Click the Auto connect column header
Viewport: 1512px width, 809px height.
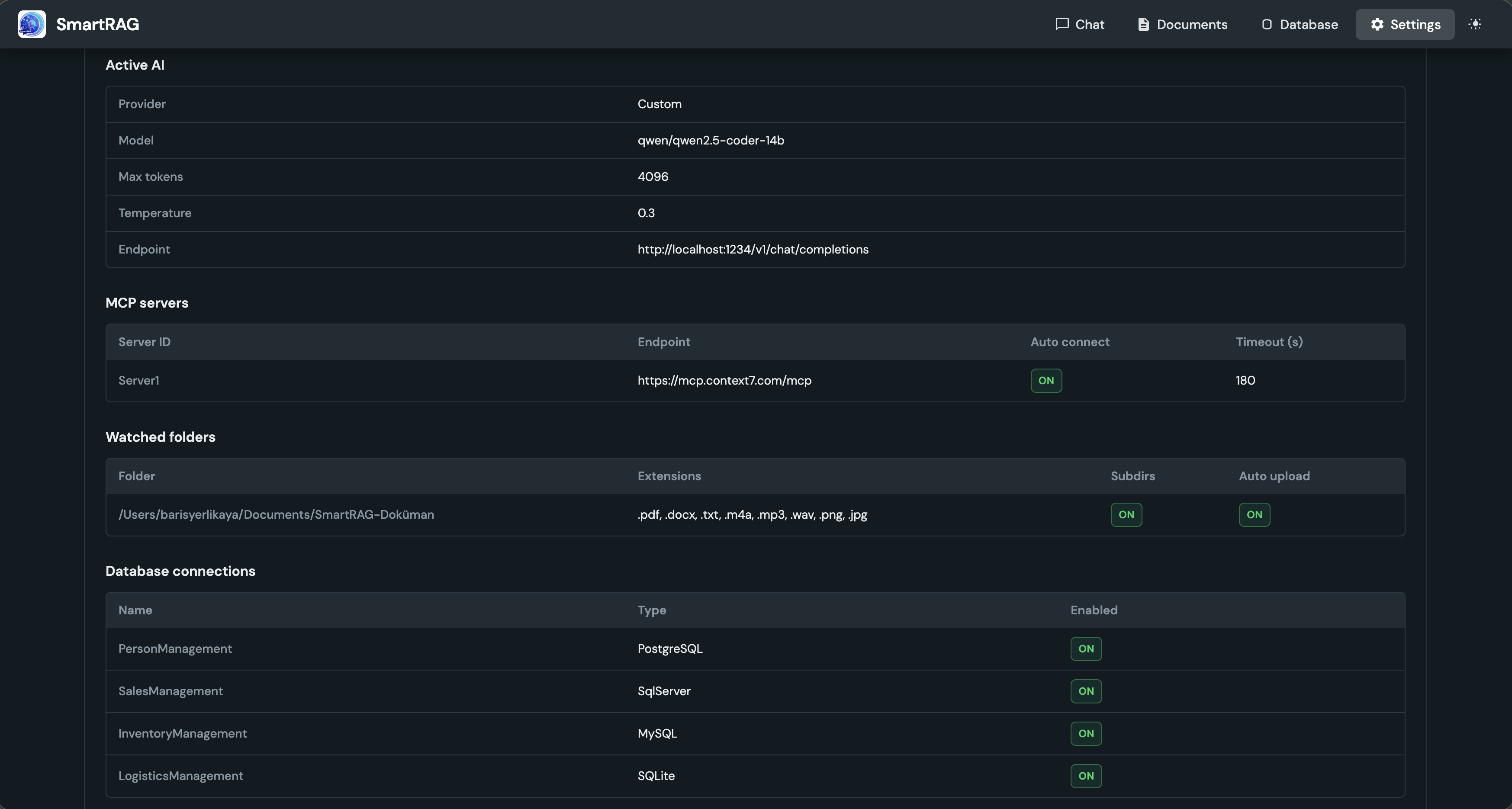point(1070,342)
